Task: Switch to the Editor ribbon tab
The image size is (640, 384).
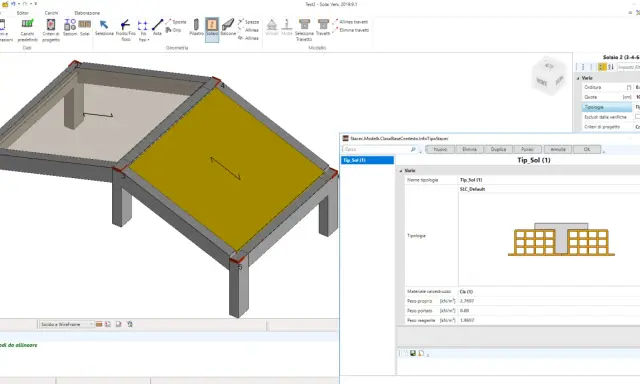Action: [x=22, y=13]
